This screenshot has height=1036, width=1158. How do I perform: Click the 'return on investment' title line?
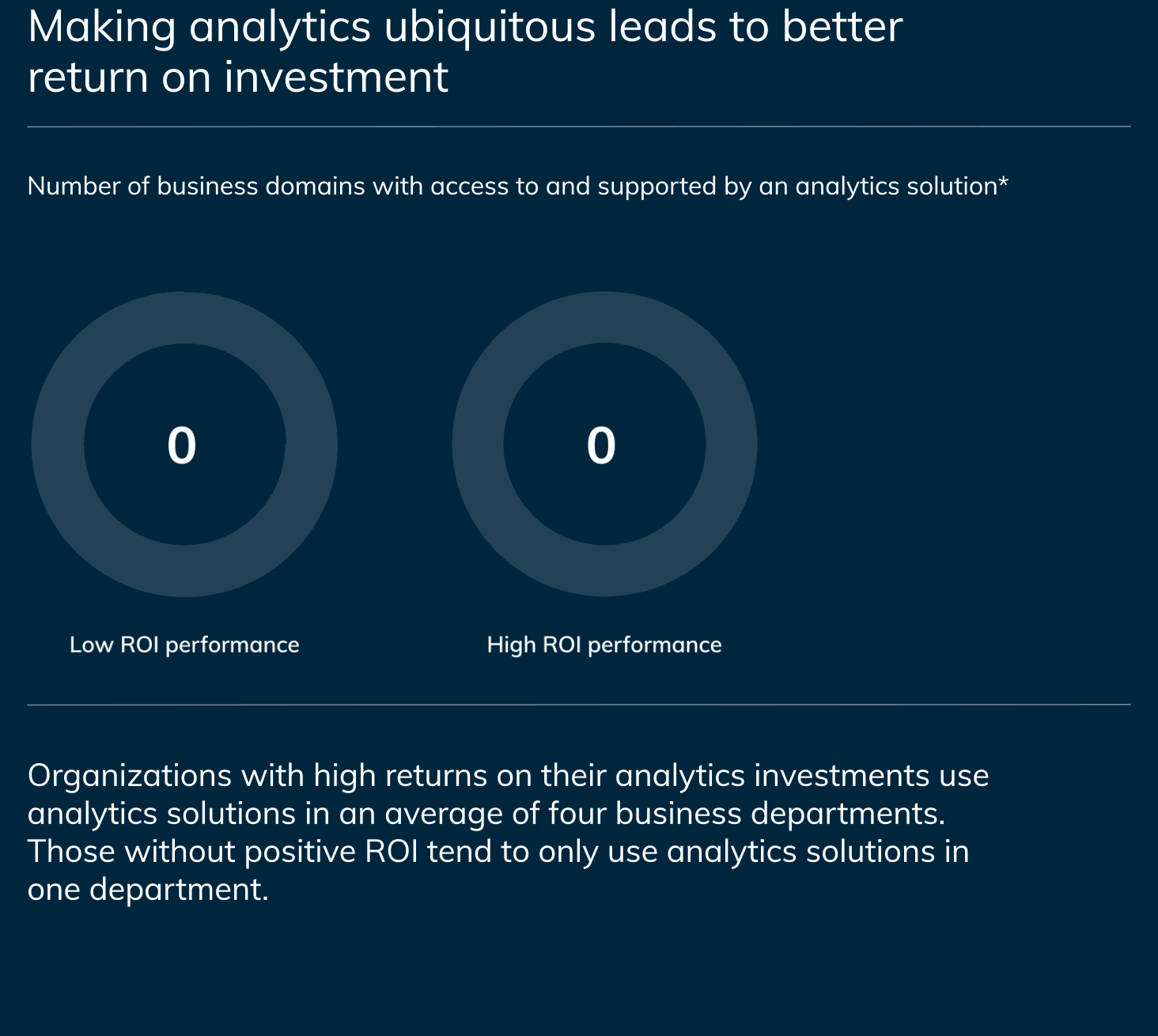(x=238, y=78)
